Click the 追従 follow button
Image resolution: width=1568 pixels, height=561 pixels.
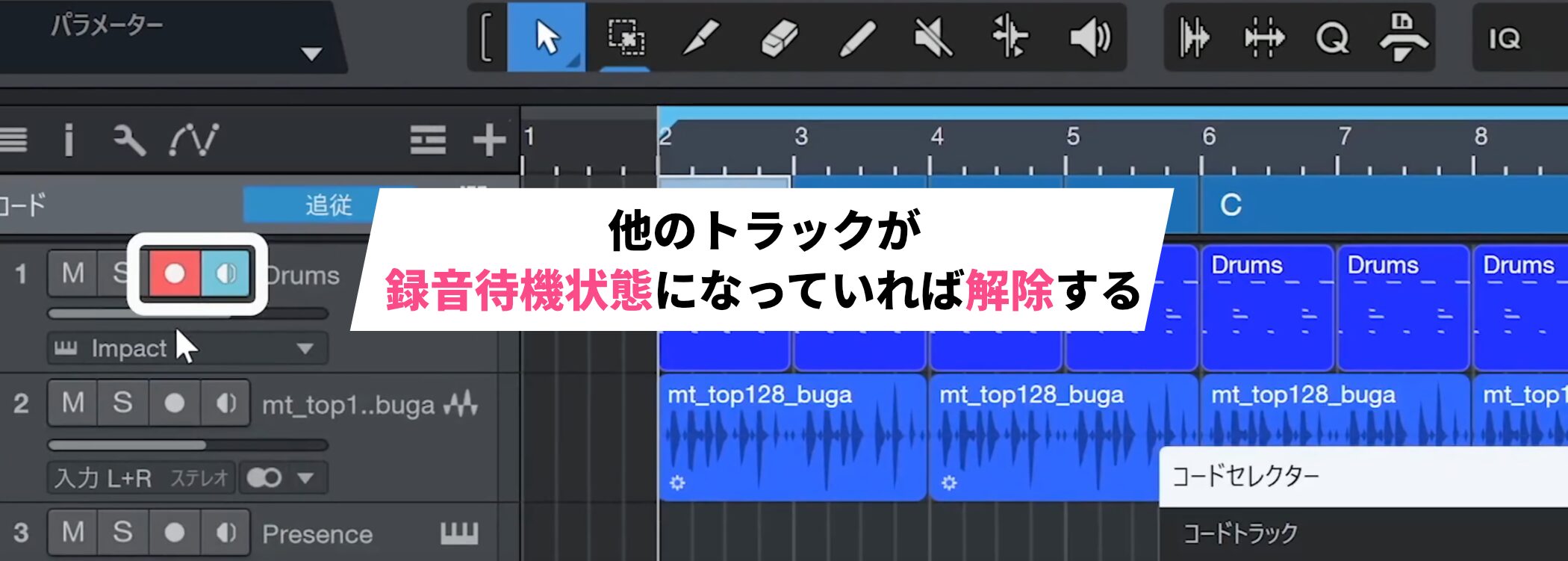[x=327, y=205]
